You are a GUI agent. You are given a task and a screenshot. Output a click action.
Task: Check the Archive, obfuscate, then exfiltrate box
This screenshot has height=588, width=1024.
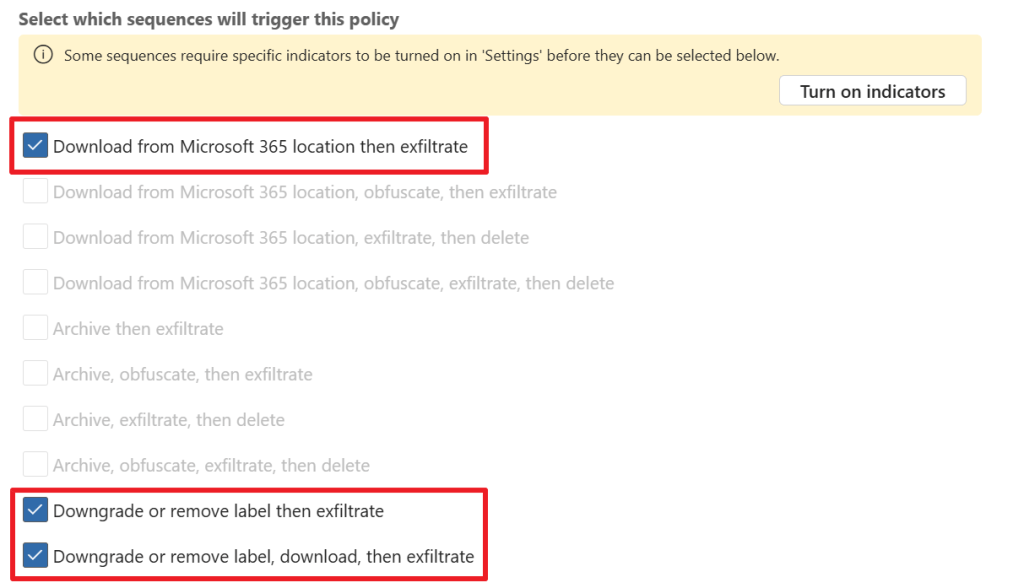35,374
